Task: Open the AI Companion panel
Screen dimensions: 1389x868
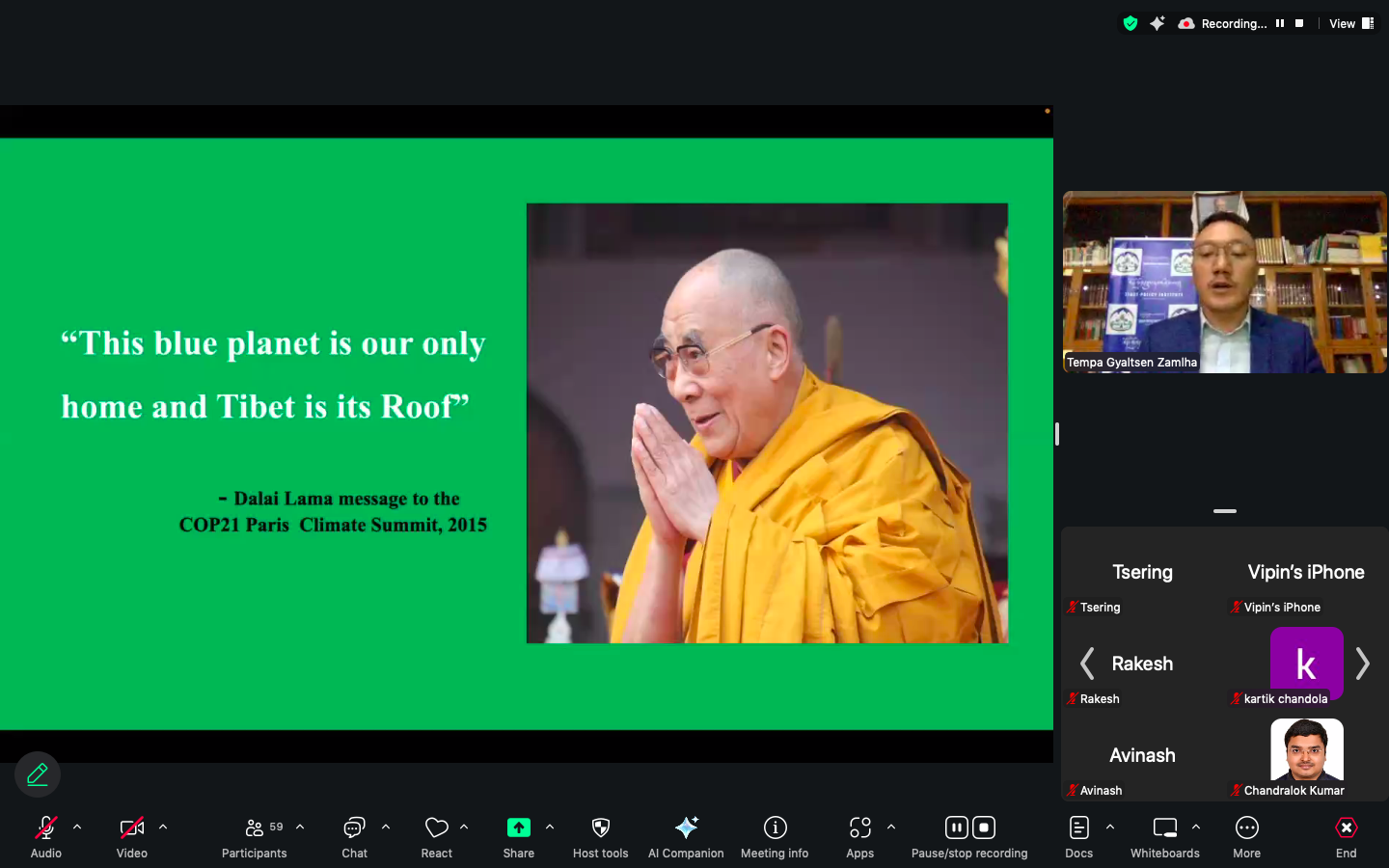Action: 686,828
